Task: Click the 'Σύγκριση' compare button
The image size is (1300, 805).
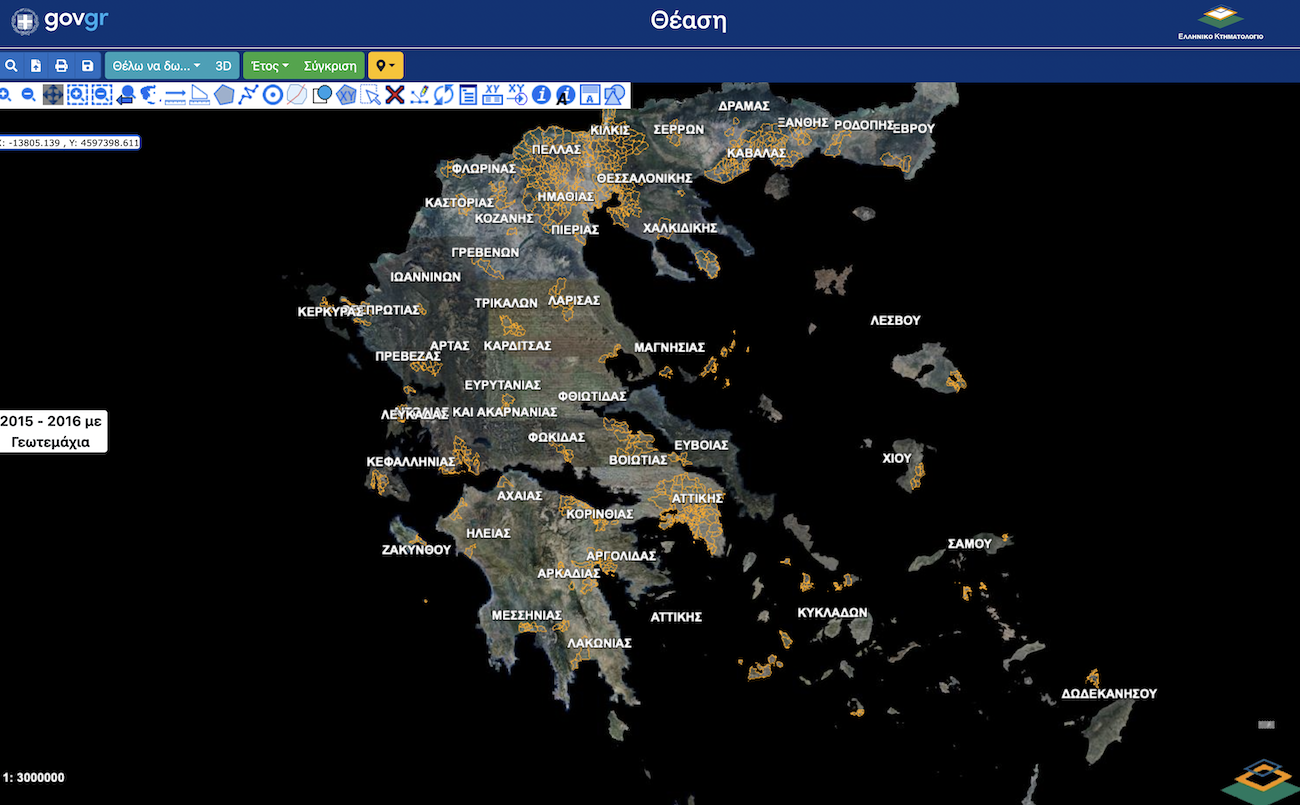Action: 330,66
